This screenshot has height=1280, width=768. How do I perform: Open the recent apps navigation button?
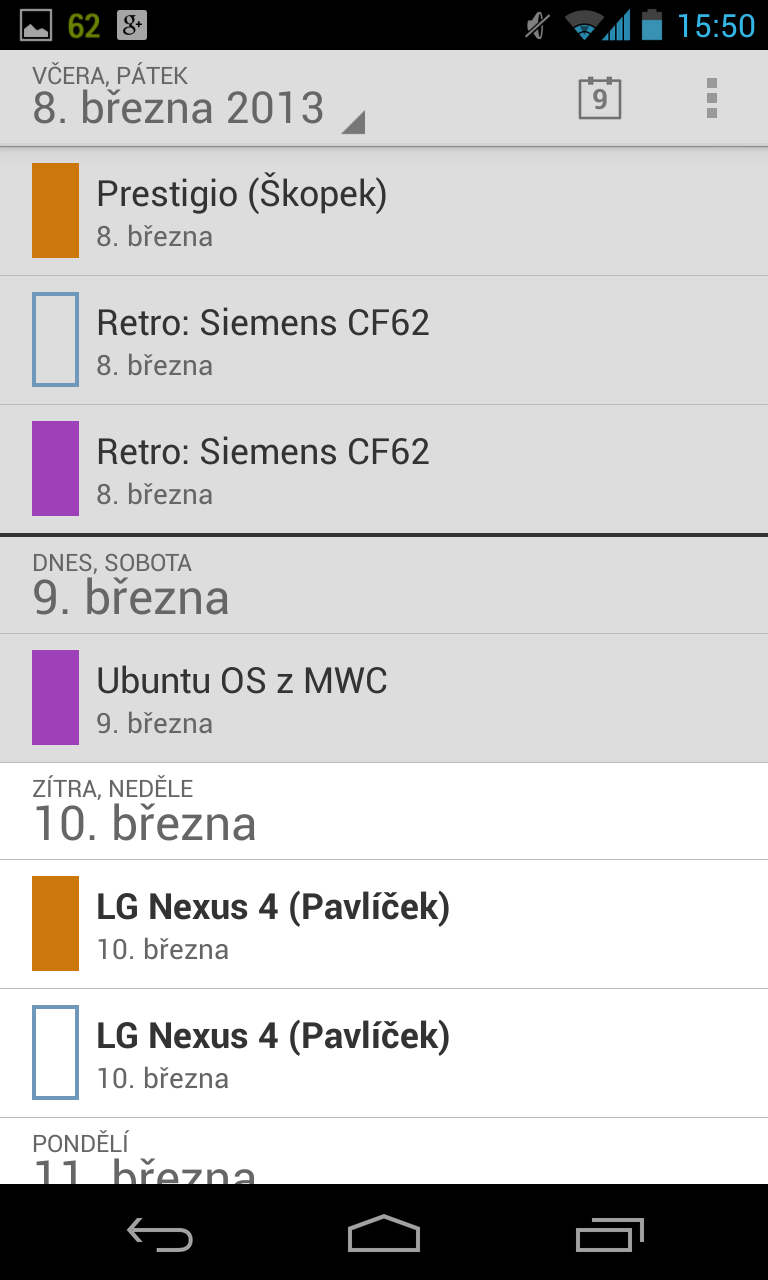[610, 1234]
